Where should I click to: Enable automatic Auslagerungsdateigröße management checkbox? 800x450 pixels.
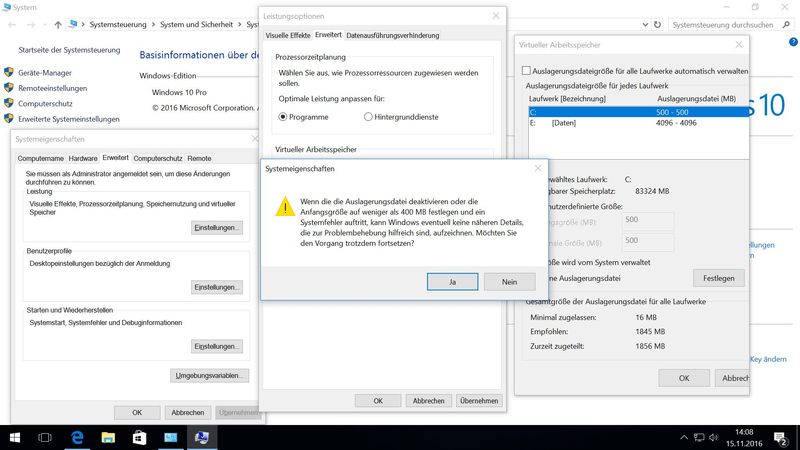pos(526,70)
